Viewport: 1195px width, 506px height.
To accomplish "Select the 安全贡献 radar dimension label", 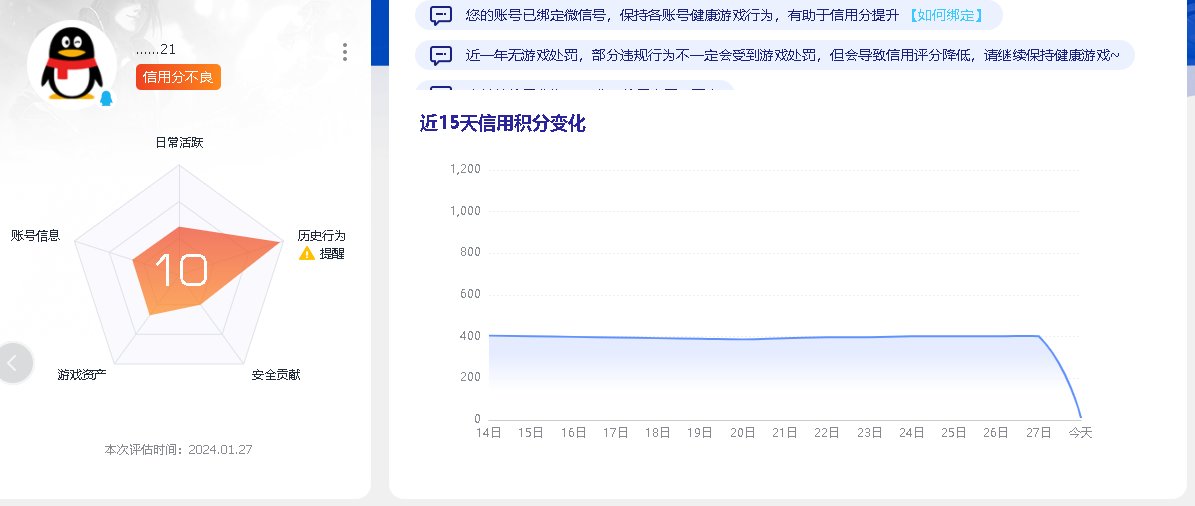I will click(x=276, y=375).
